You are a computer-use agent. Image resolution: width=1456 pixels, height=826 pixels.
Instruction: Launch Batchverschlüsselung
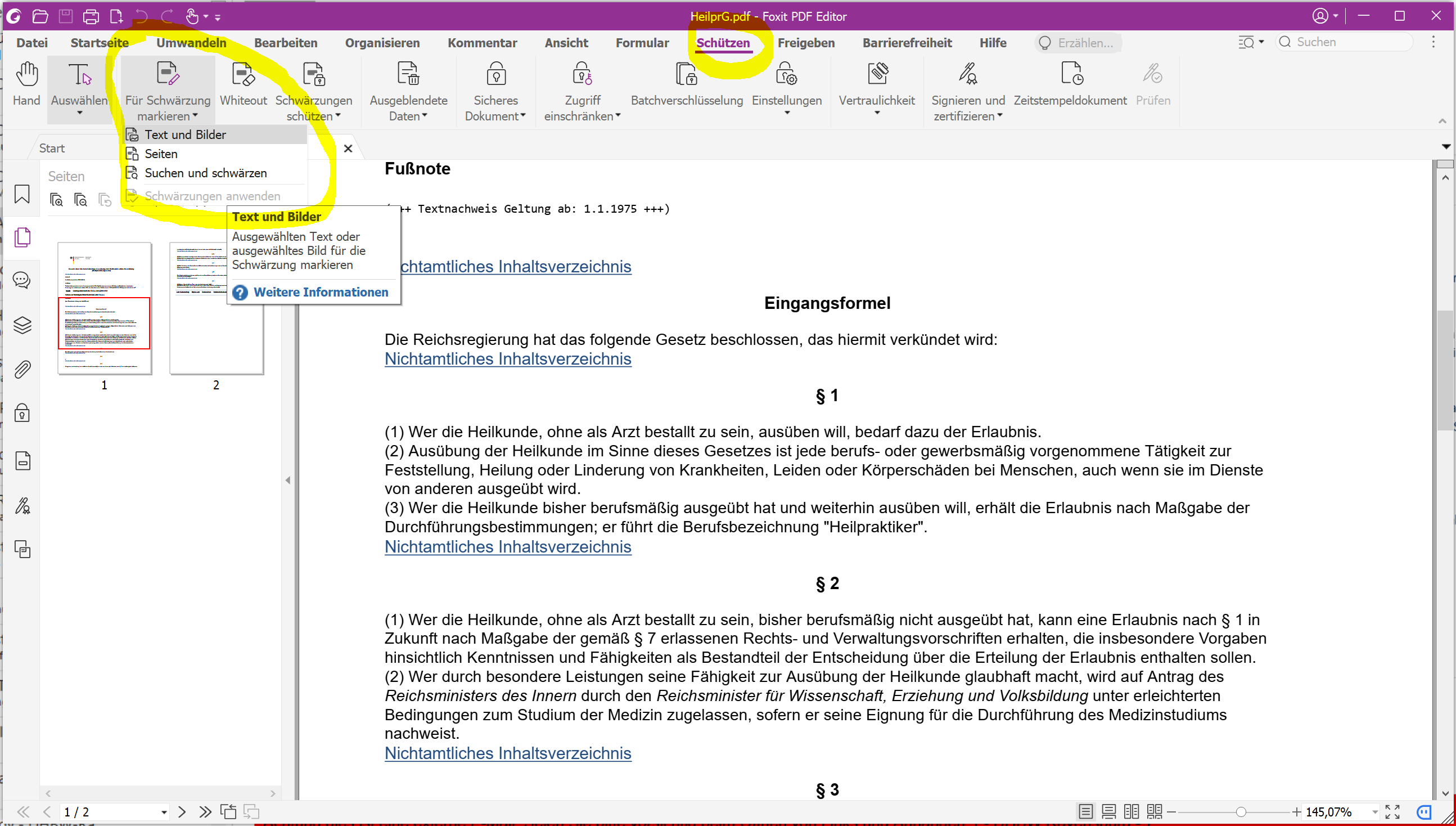point(687,85)
